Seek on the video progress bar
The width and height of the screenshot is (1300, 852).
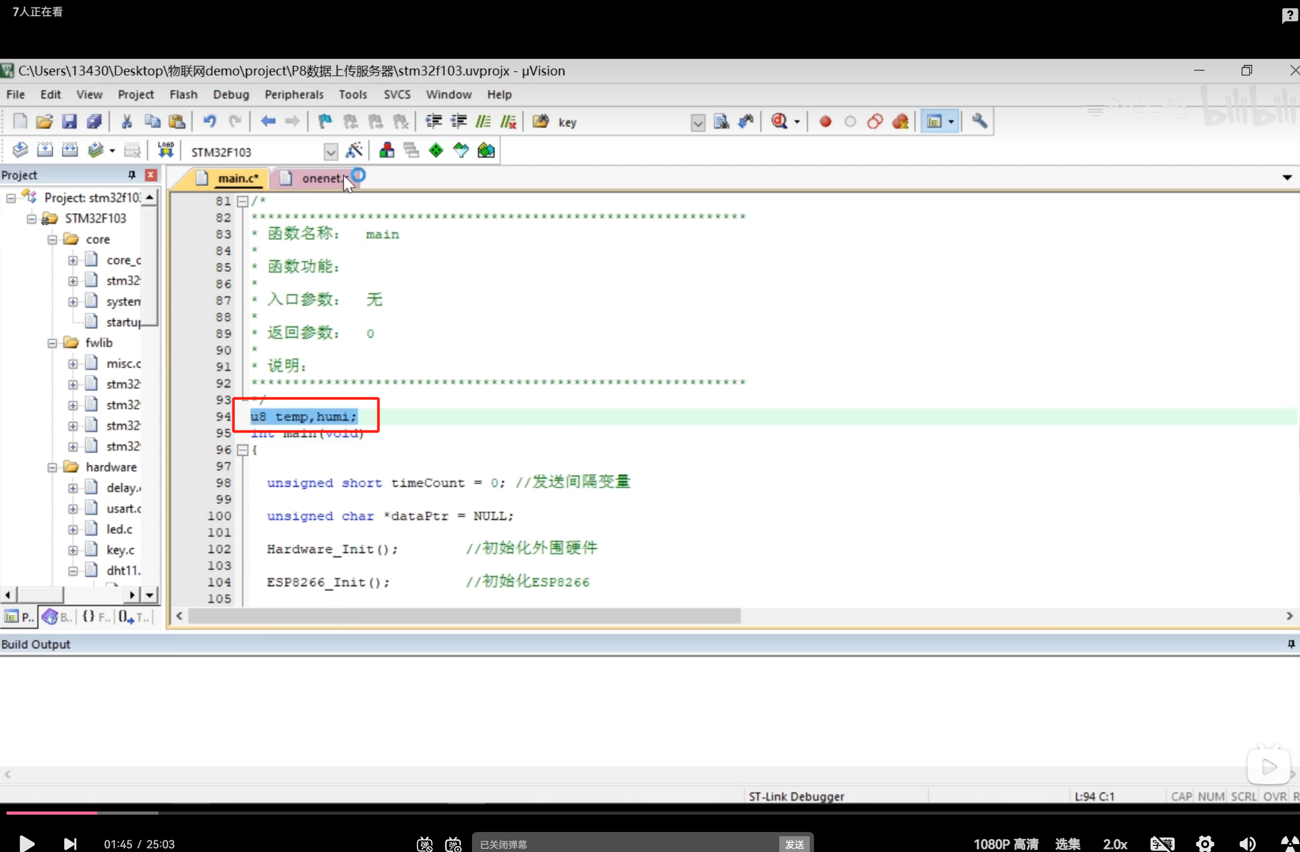tap(650, 812)
